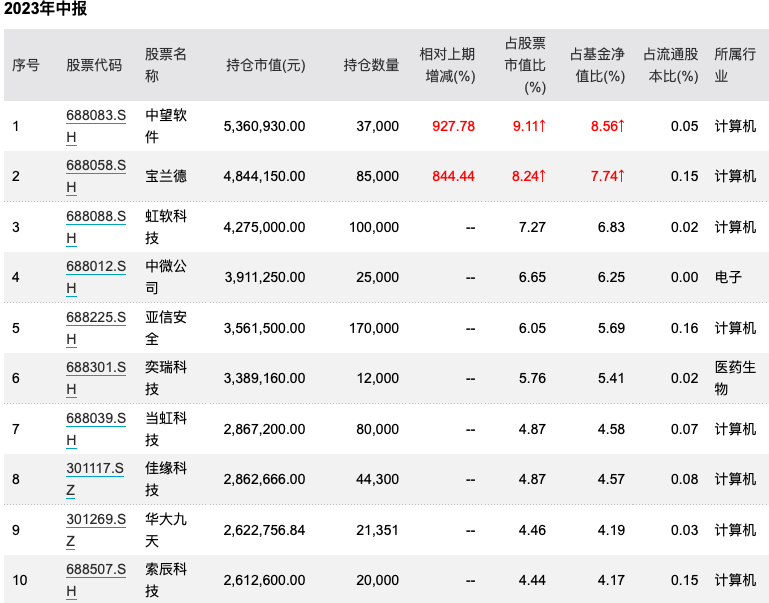Click holding quantity 100,000

click(374, 227)
